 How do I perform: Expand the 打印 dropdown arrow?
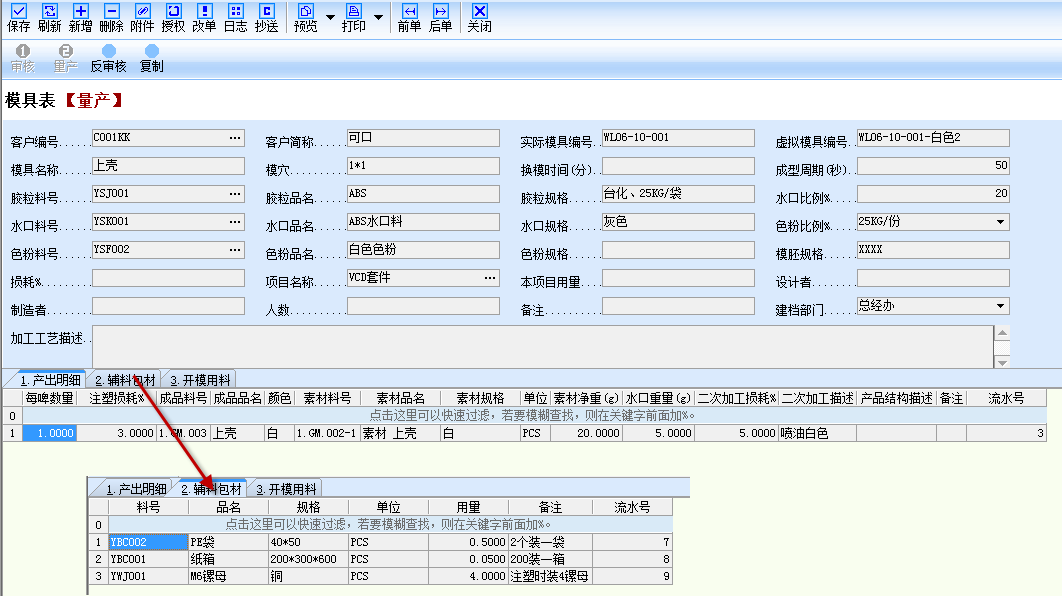point(379,17)
